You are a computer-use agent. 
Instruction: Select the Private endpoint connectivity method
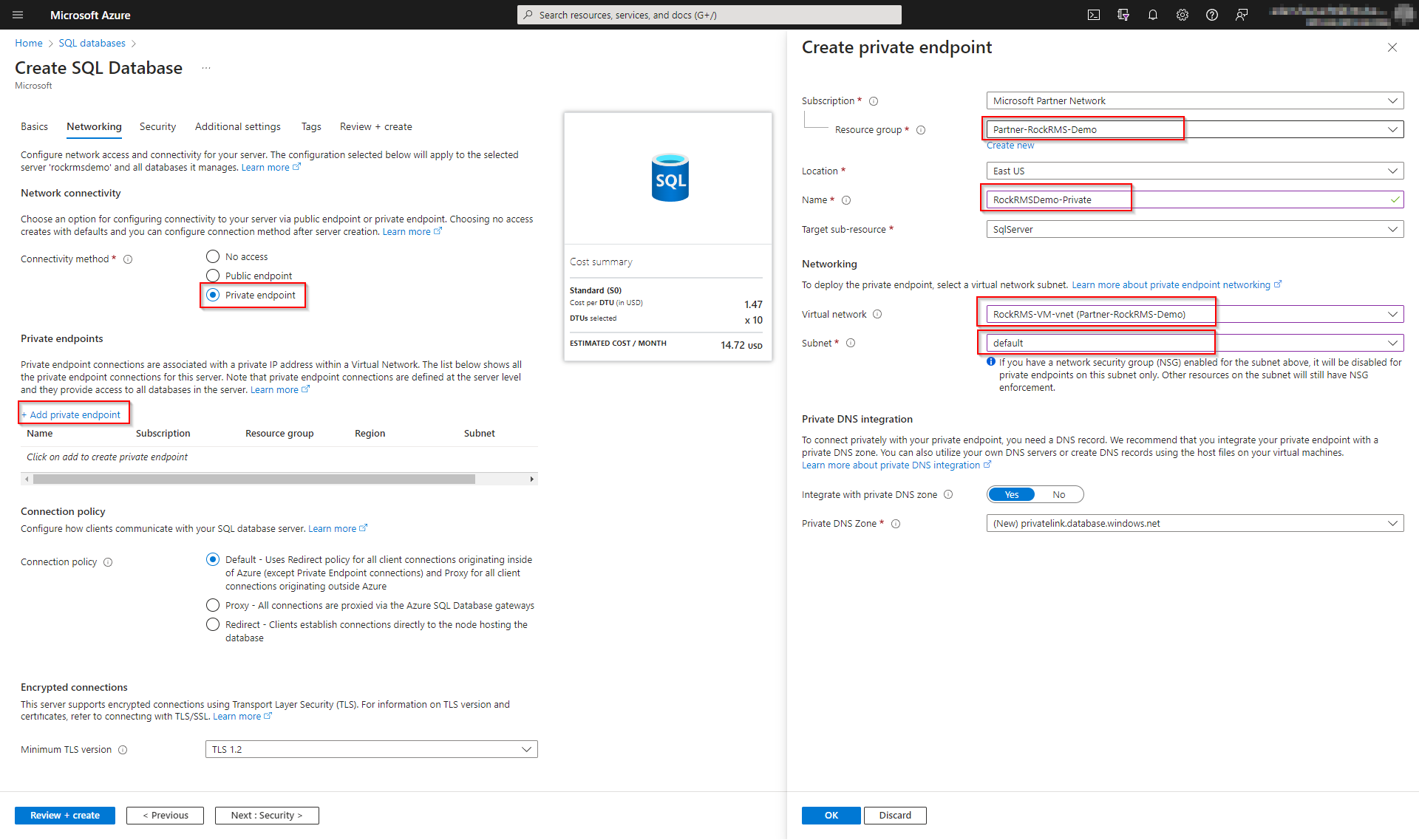pos(213,295)
